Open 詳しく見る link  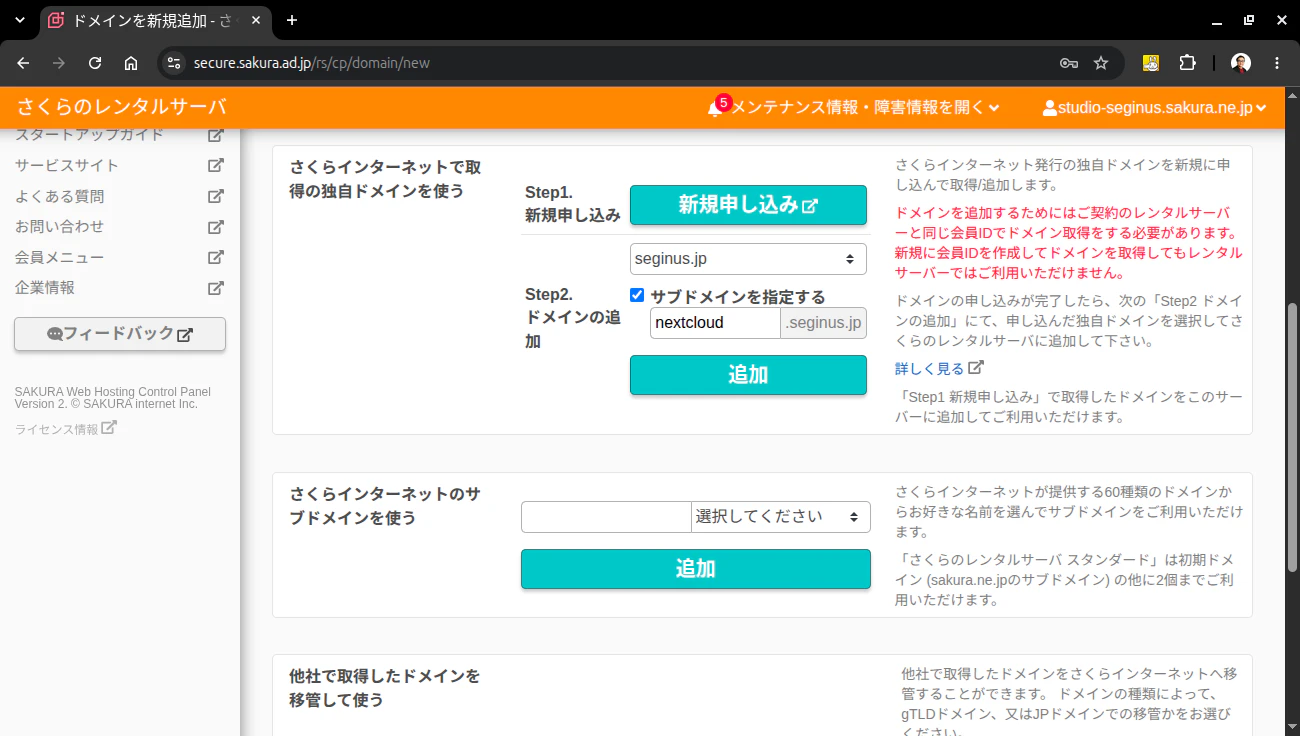(929, 369)
